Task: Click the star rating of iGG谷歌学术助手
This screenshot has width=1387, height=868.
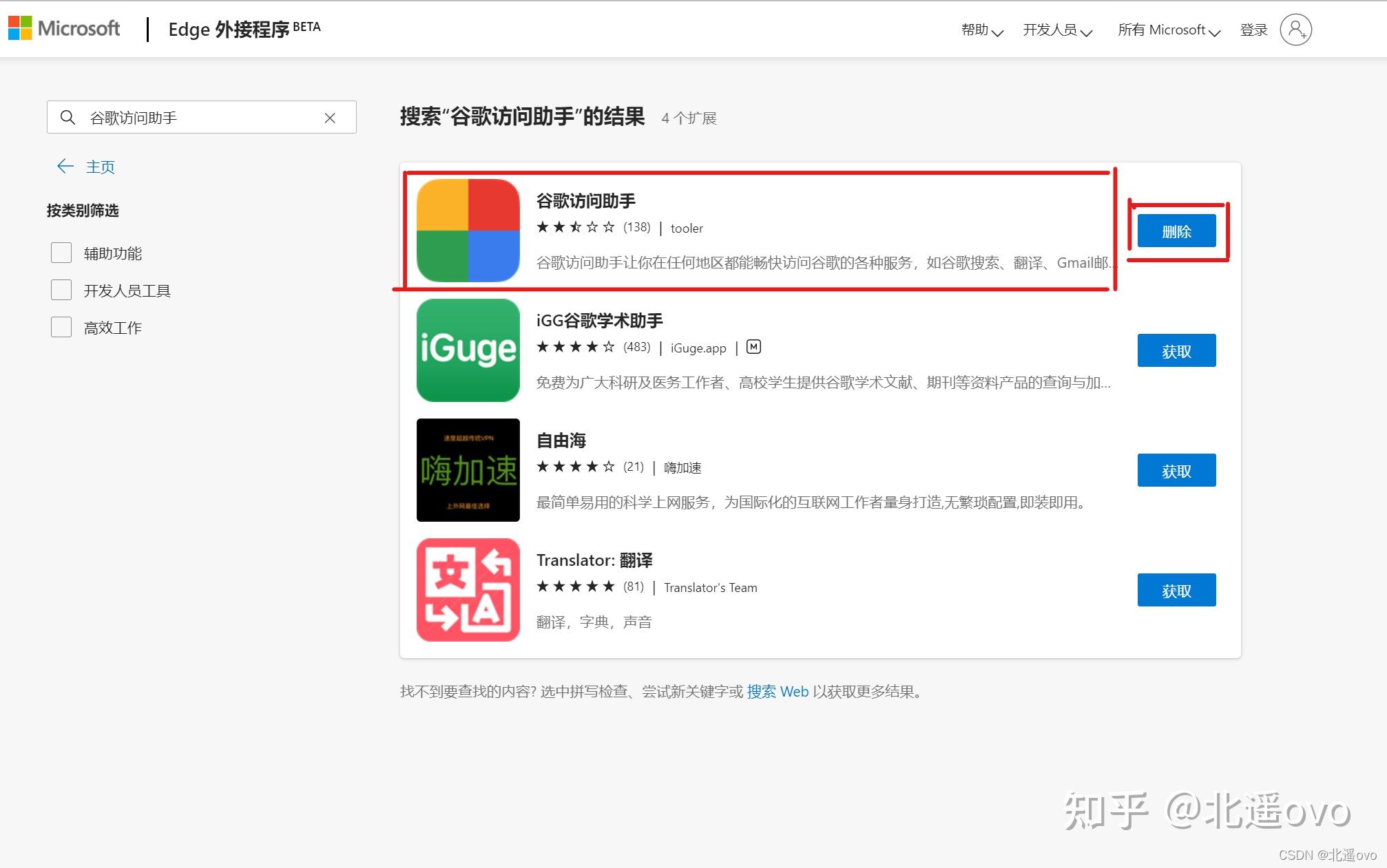Action: pyautogui.click(x=576, y=347)
